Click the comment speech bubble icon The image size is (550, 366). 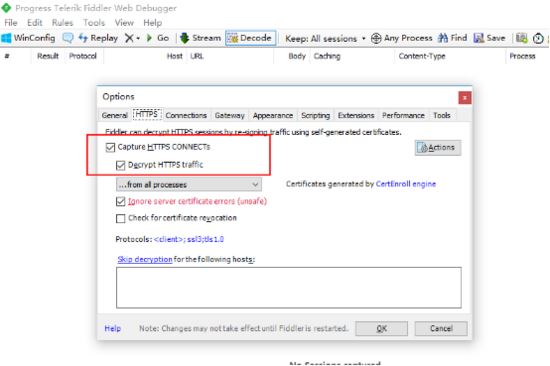[68, 38]
